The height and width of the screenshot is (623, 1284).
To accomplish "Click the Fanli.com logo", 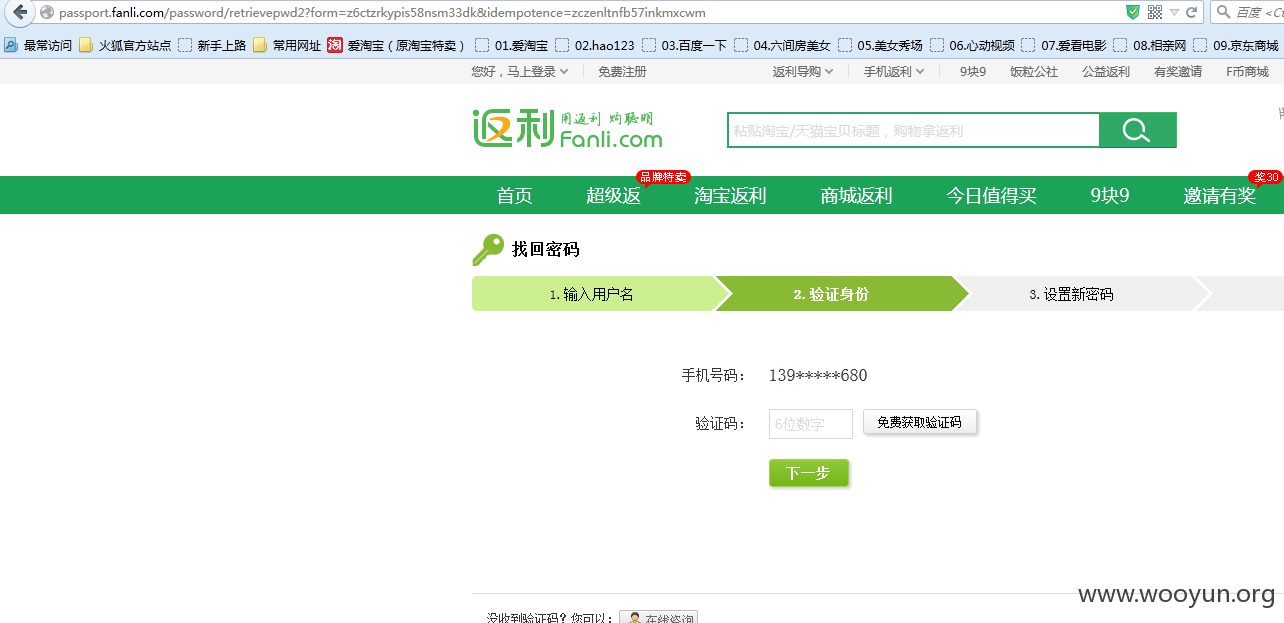I will click(567, 129).
